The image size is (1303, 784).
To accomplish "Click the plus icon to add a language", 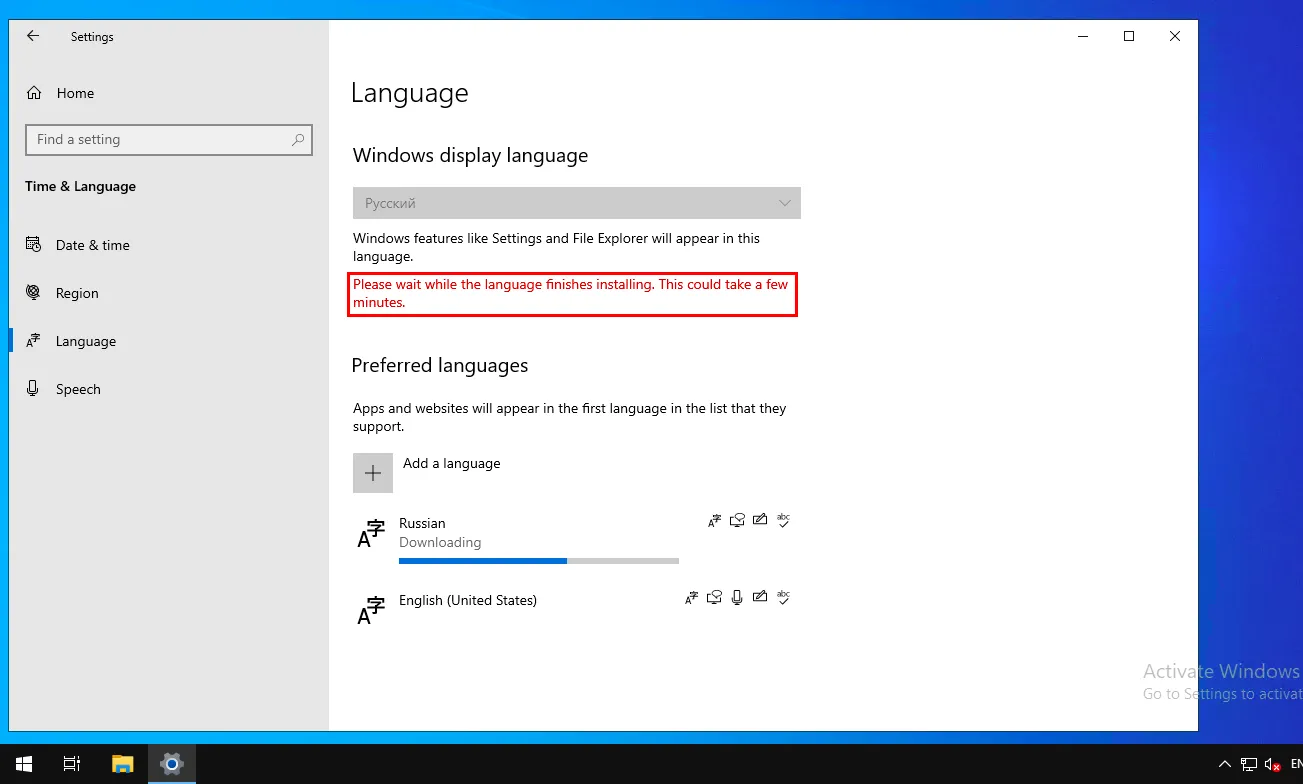I will coord(373,473).
